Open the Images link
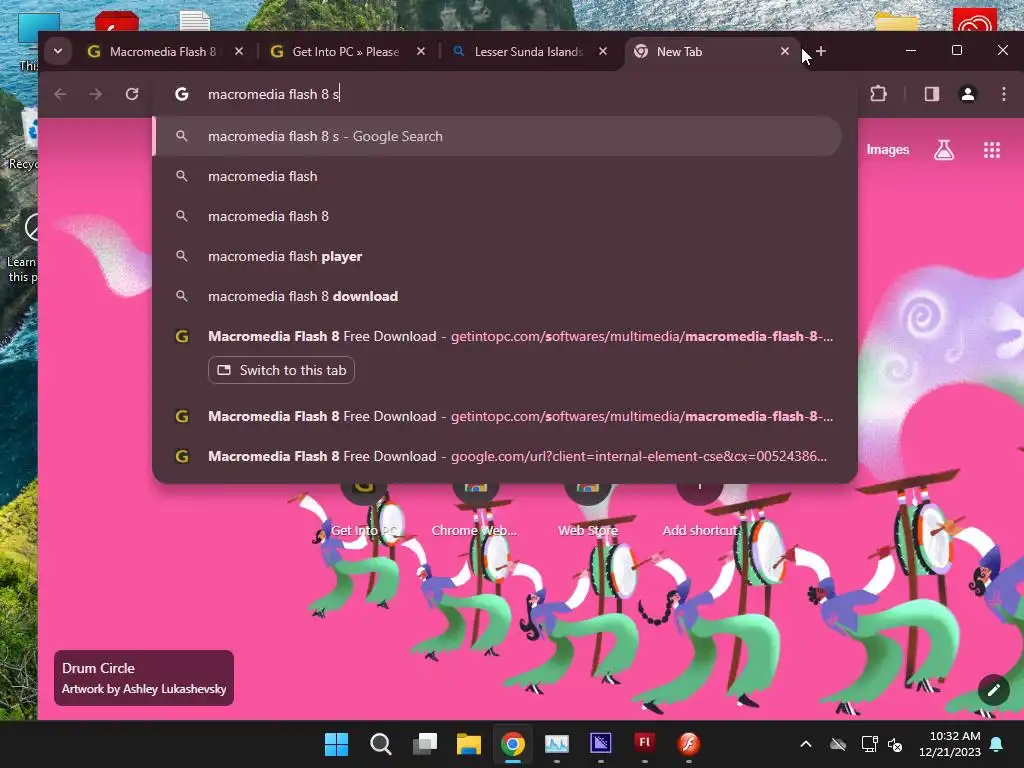Viewport: 1024px width, 768px height. tap(888, 150)
